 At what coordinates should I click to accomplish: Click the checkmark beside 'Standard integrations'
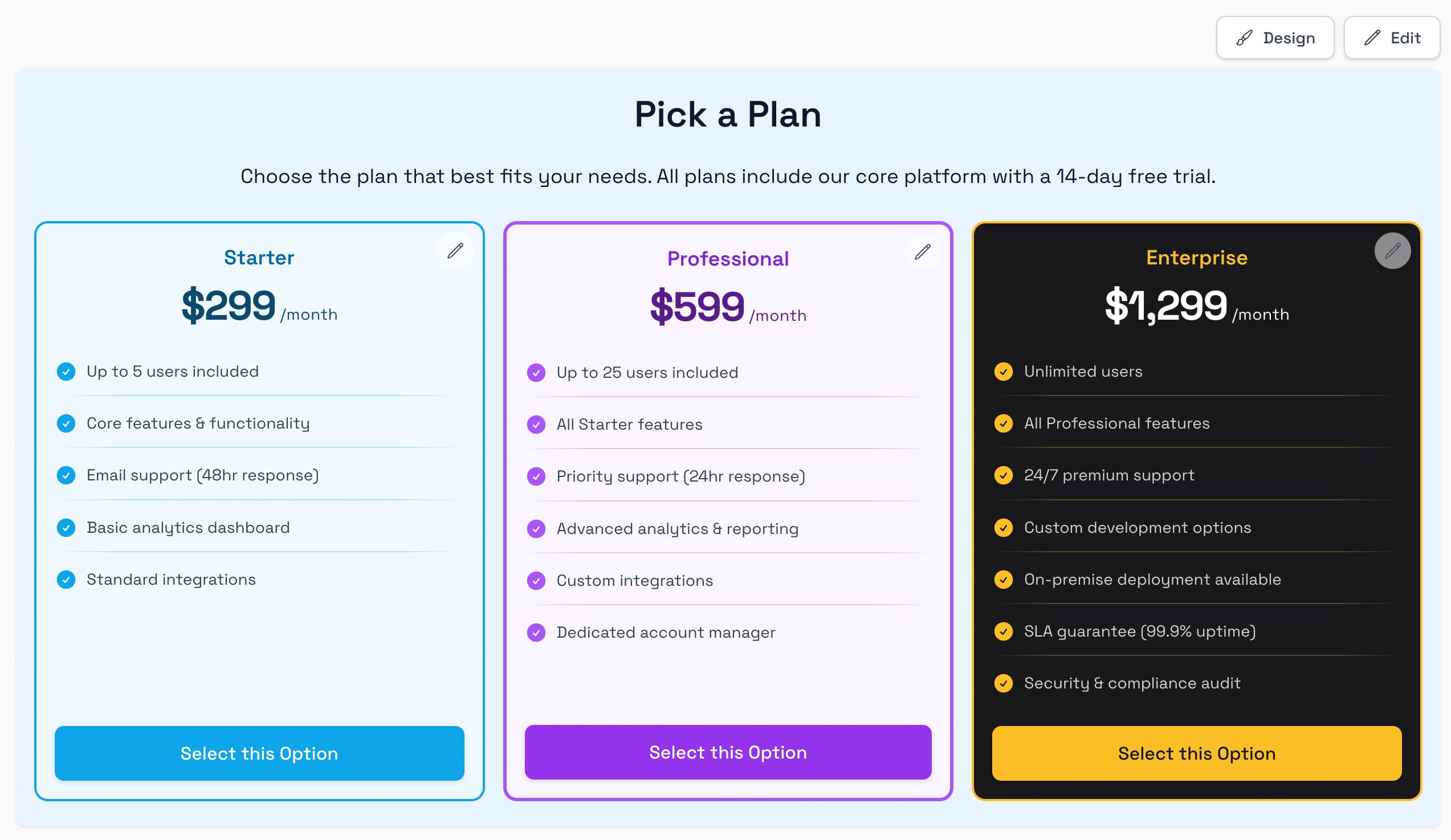point(66,580)
